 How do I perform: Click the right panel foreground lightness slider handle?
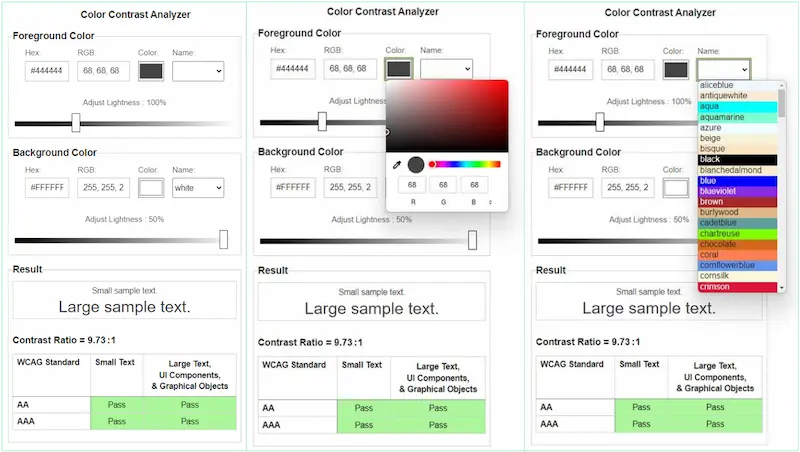coord(601,122)
